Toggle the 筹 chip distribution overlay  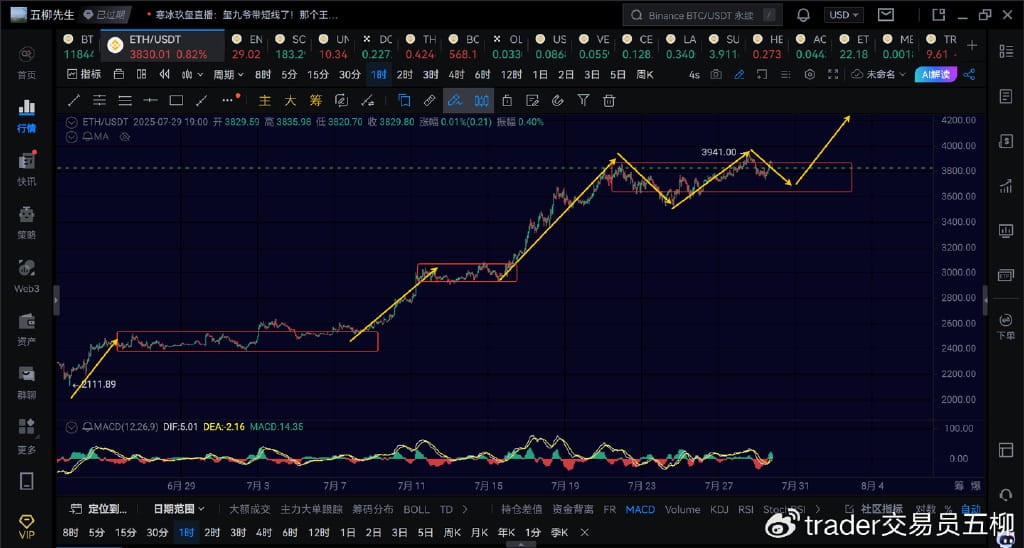(316, 101)
